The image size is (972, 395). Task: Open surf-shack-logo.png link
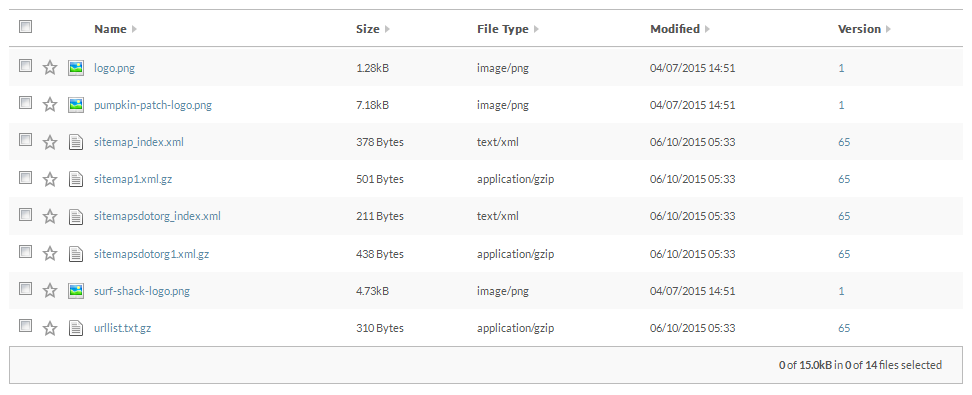(142, 291)
